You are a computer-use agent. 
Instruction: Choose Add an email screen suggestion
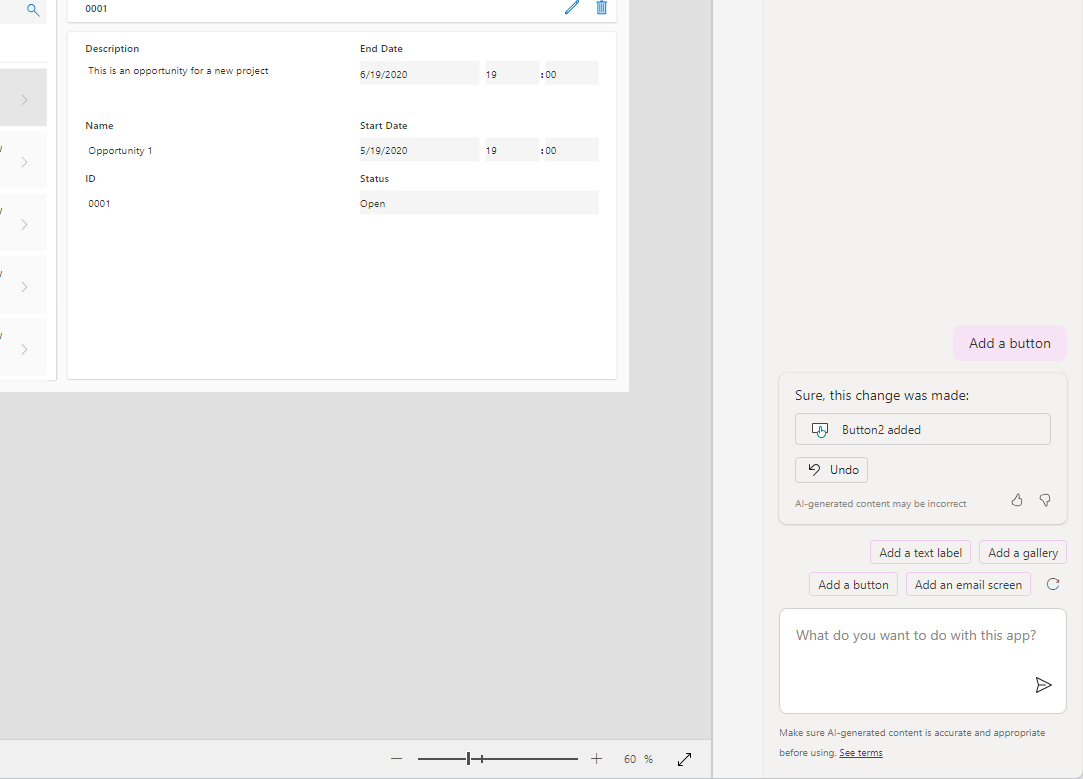tap(967, 583)
